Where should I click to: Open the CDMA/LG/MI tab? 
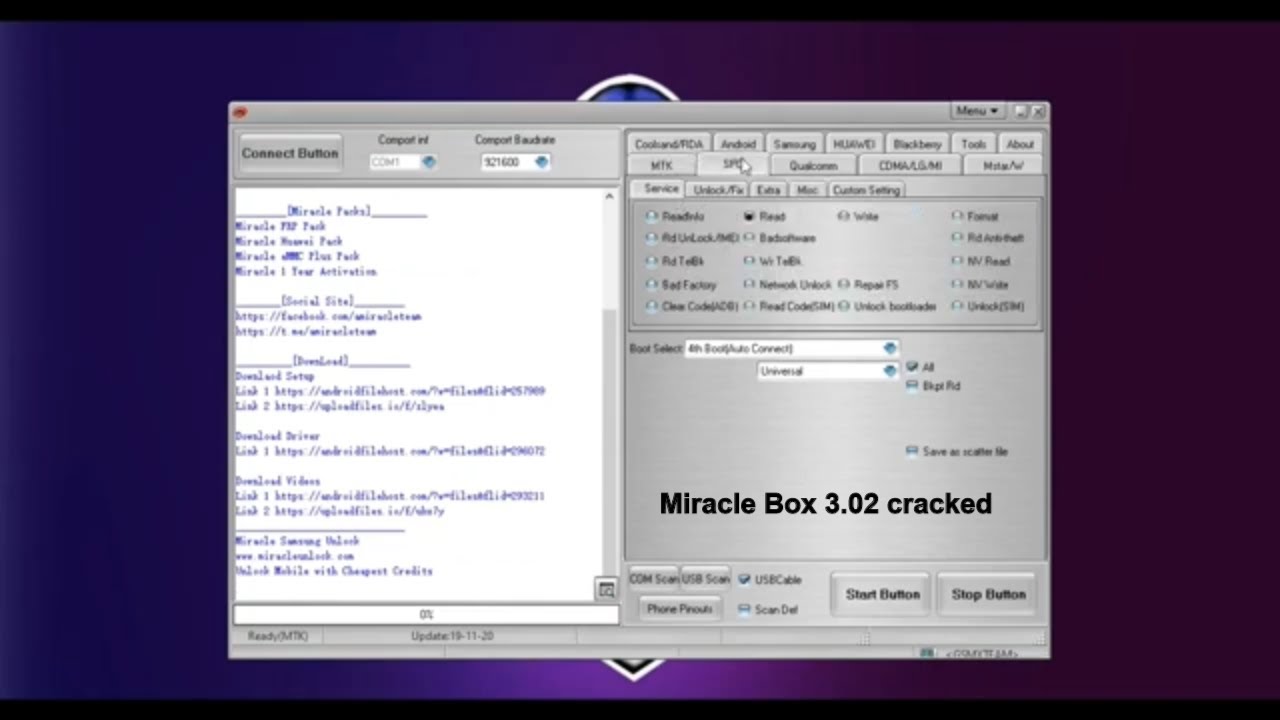pos(910,166)
